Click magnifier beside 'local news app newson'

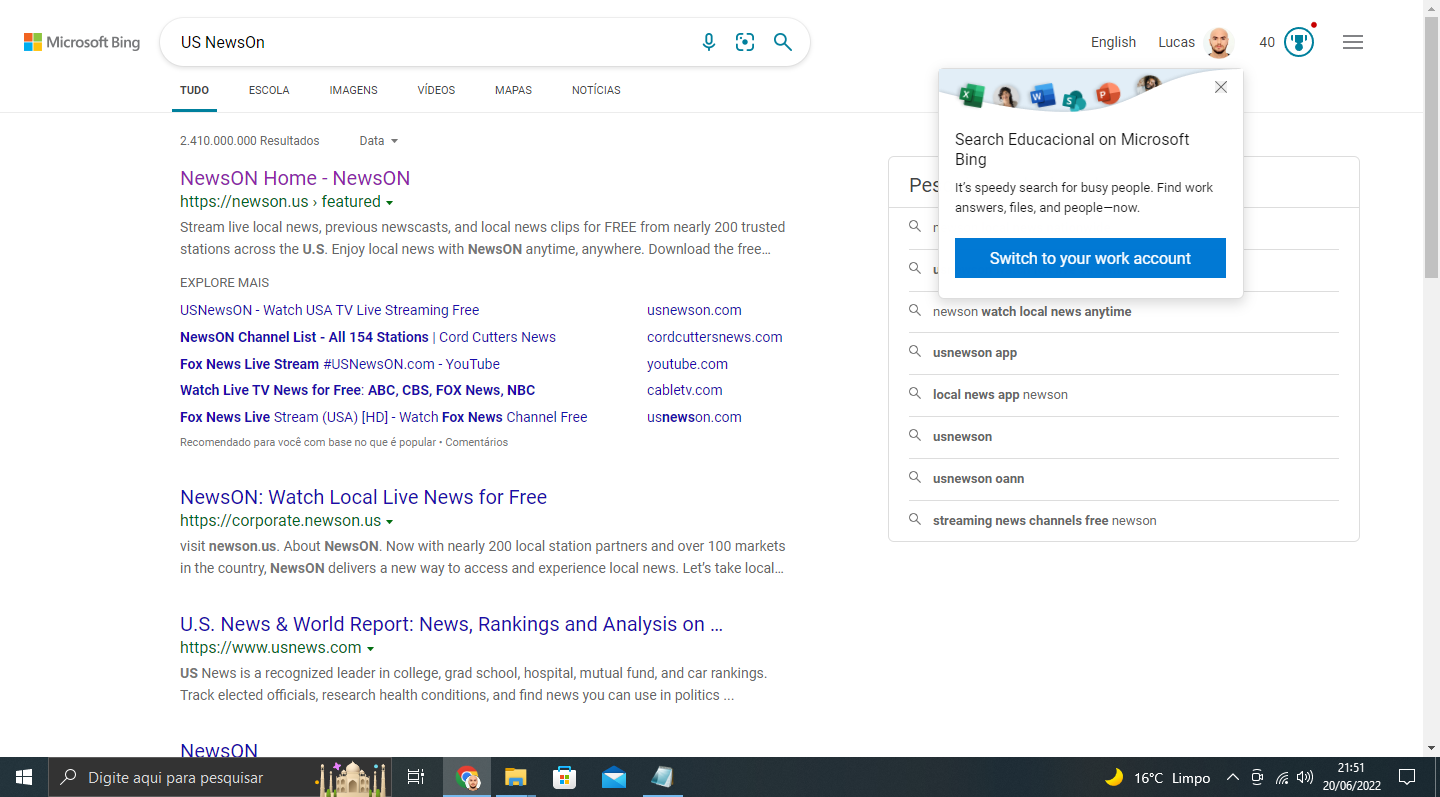pos(915,394)
